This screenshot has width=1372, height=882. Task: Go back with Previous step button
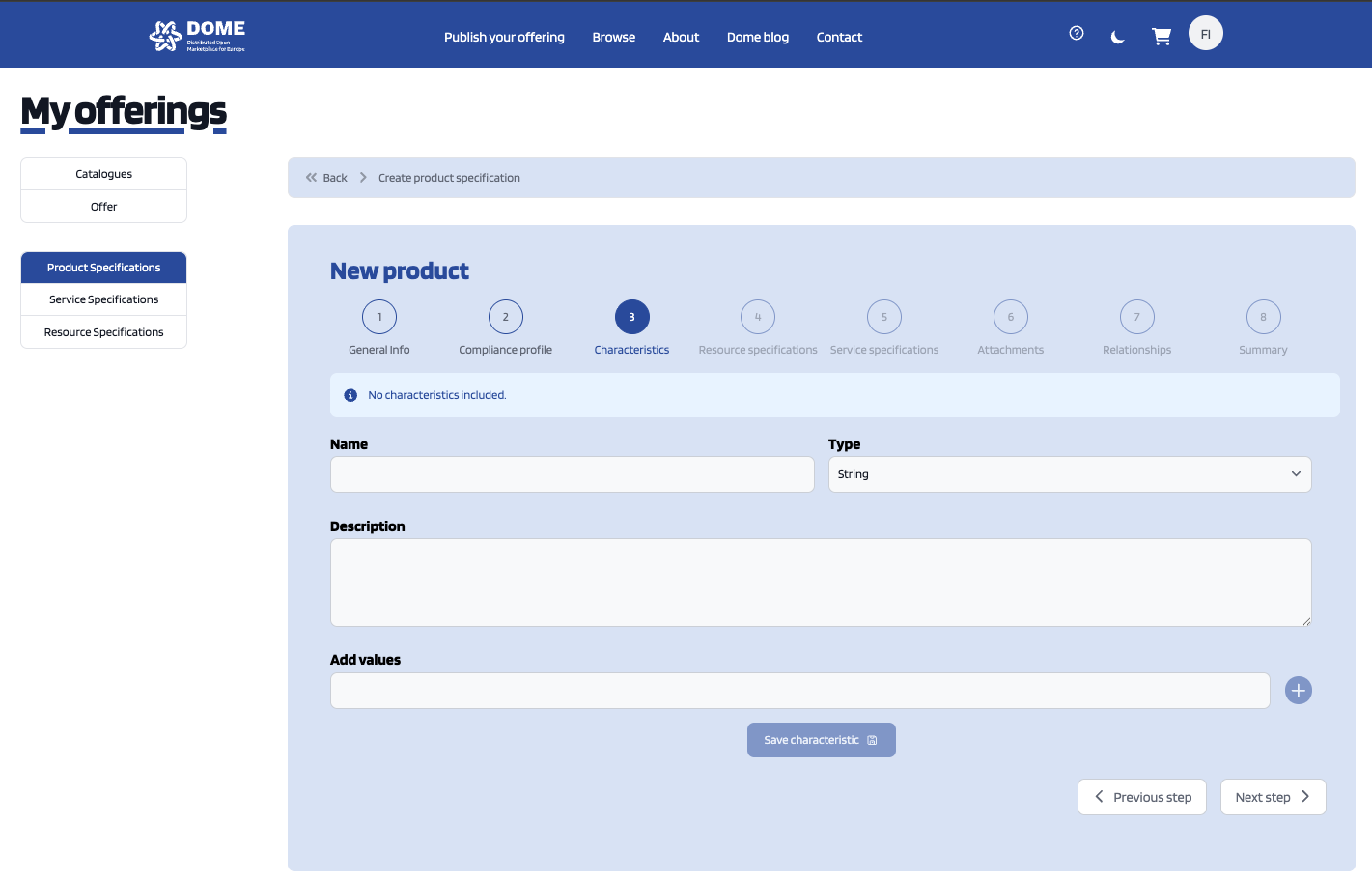point(1142,797)
